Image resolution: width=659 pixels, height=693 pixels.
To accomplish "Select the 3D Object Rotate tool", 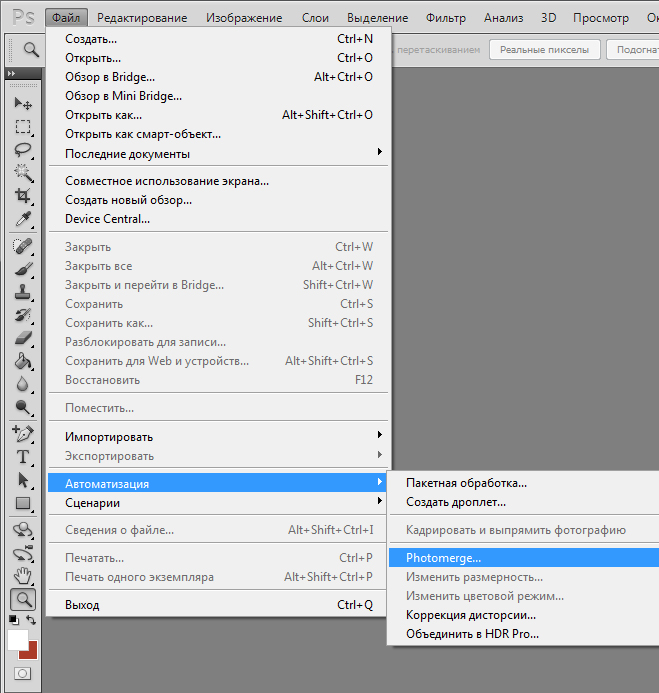I will [23, 529].
